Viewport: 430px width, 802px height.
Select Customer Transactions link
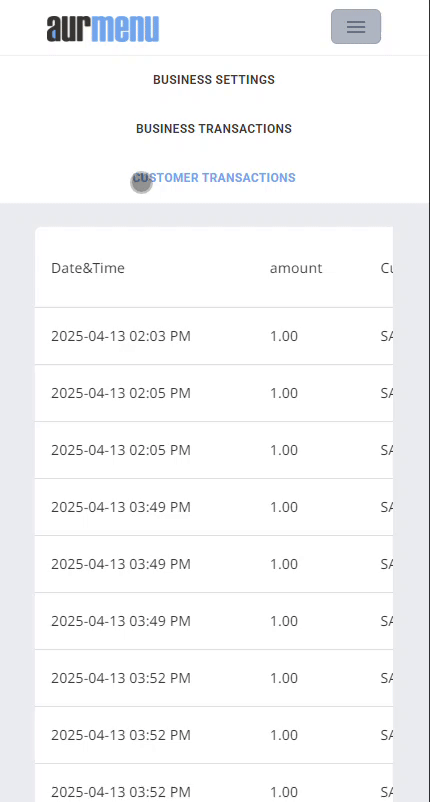click(x=214, y=177)
